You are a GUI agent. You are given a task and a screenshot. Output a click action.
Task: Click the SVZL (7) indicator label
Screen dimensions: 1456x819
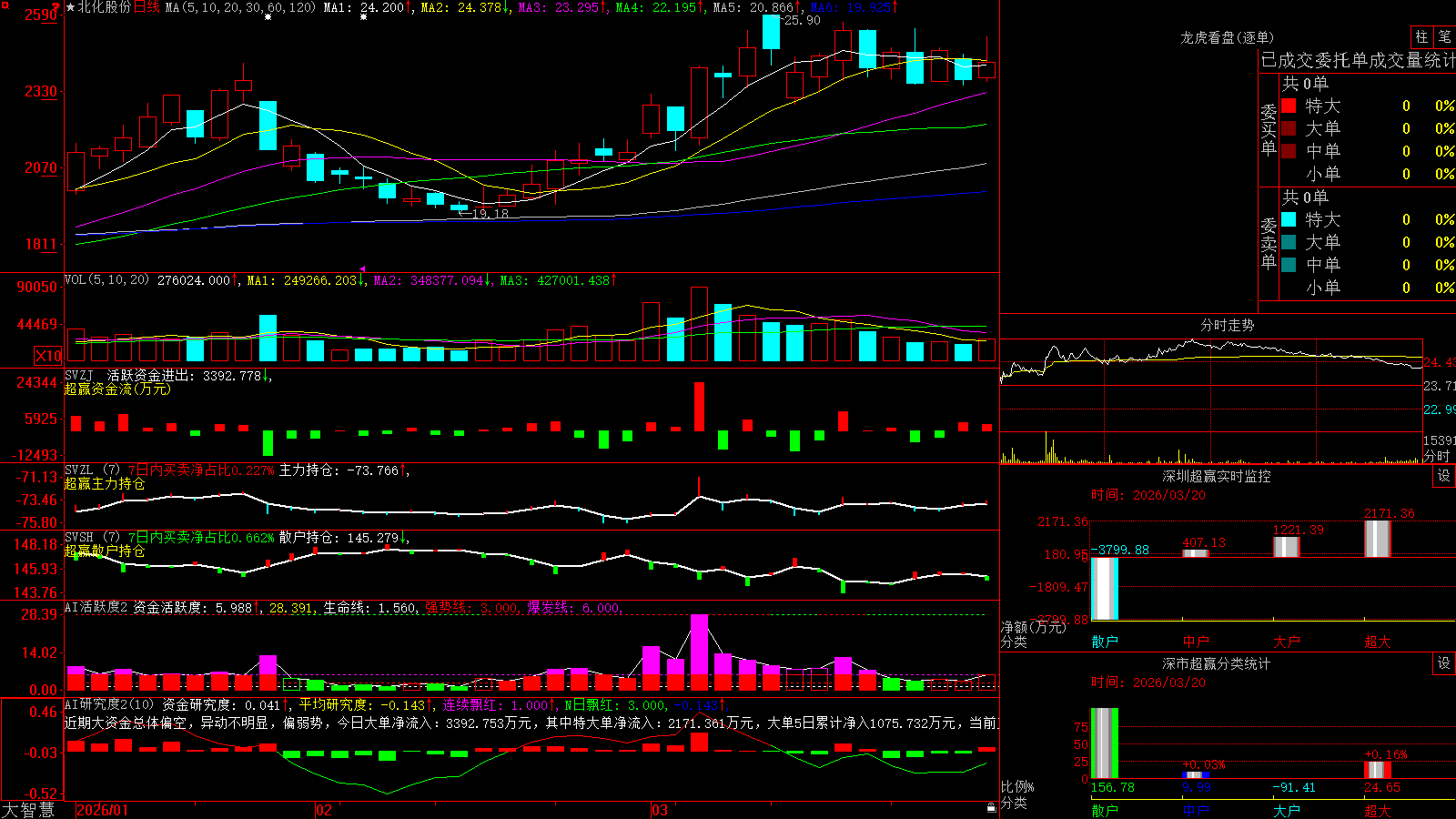click(92, 470)
